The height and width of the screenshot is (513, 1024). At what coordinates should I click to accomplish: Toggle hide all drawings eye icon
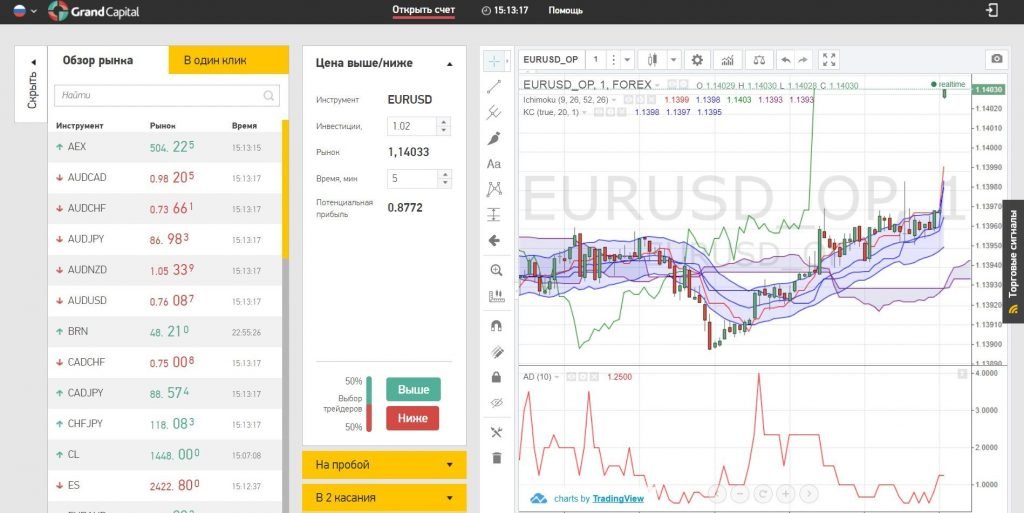coord(494,403)
